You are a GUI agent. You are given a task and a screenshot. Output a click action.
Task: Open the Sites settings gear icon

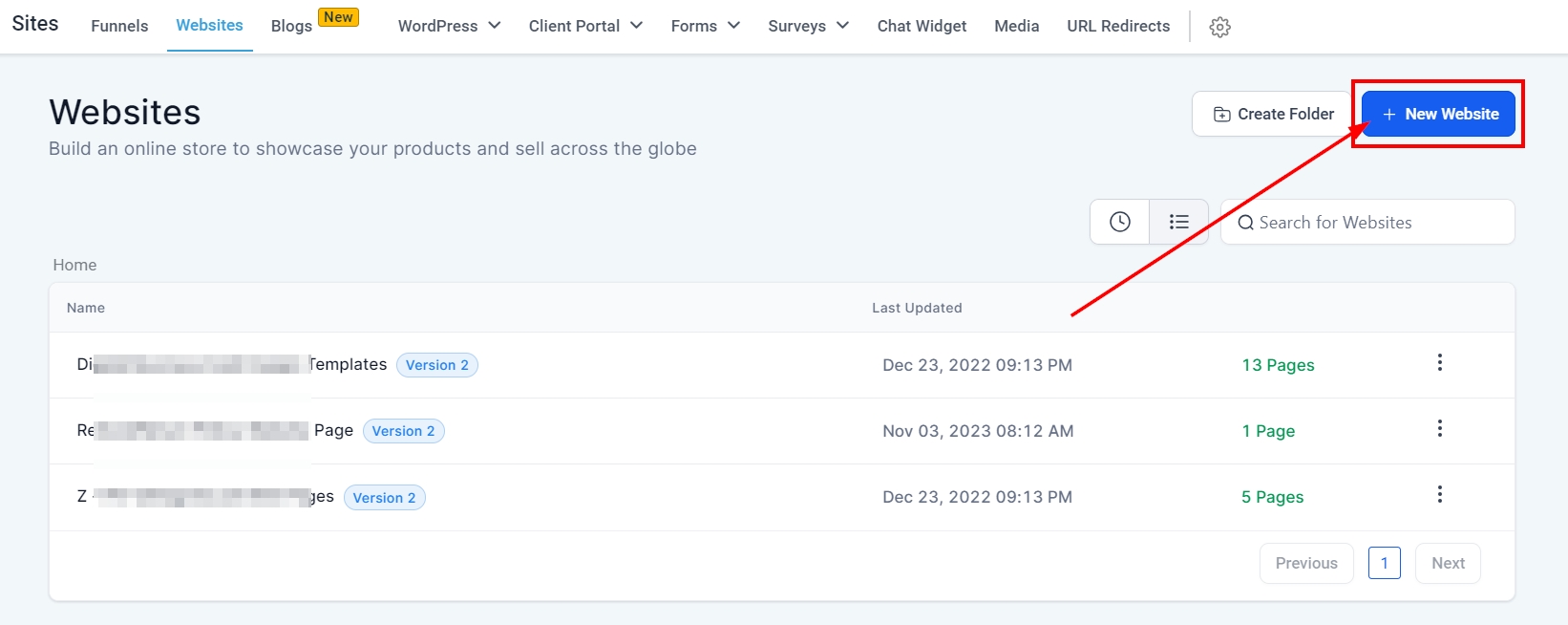pyautogui.click(x=1219, y=27)
